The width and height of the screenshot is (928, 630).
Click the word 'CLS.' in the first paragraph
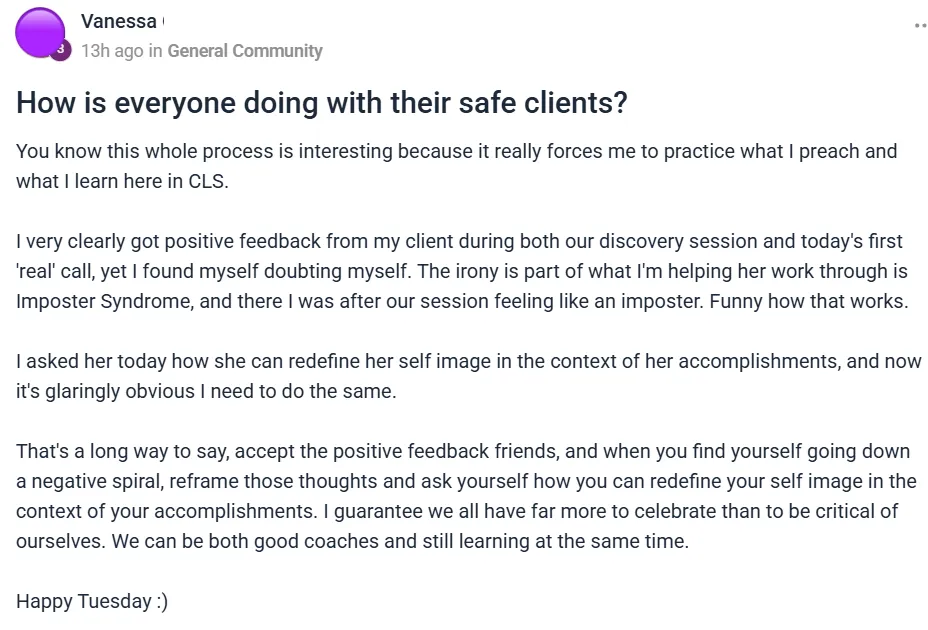coord(208,181)
